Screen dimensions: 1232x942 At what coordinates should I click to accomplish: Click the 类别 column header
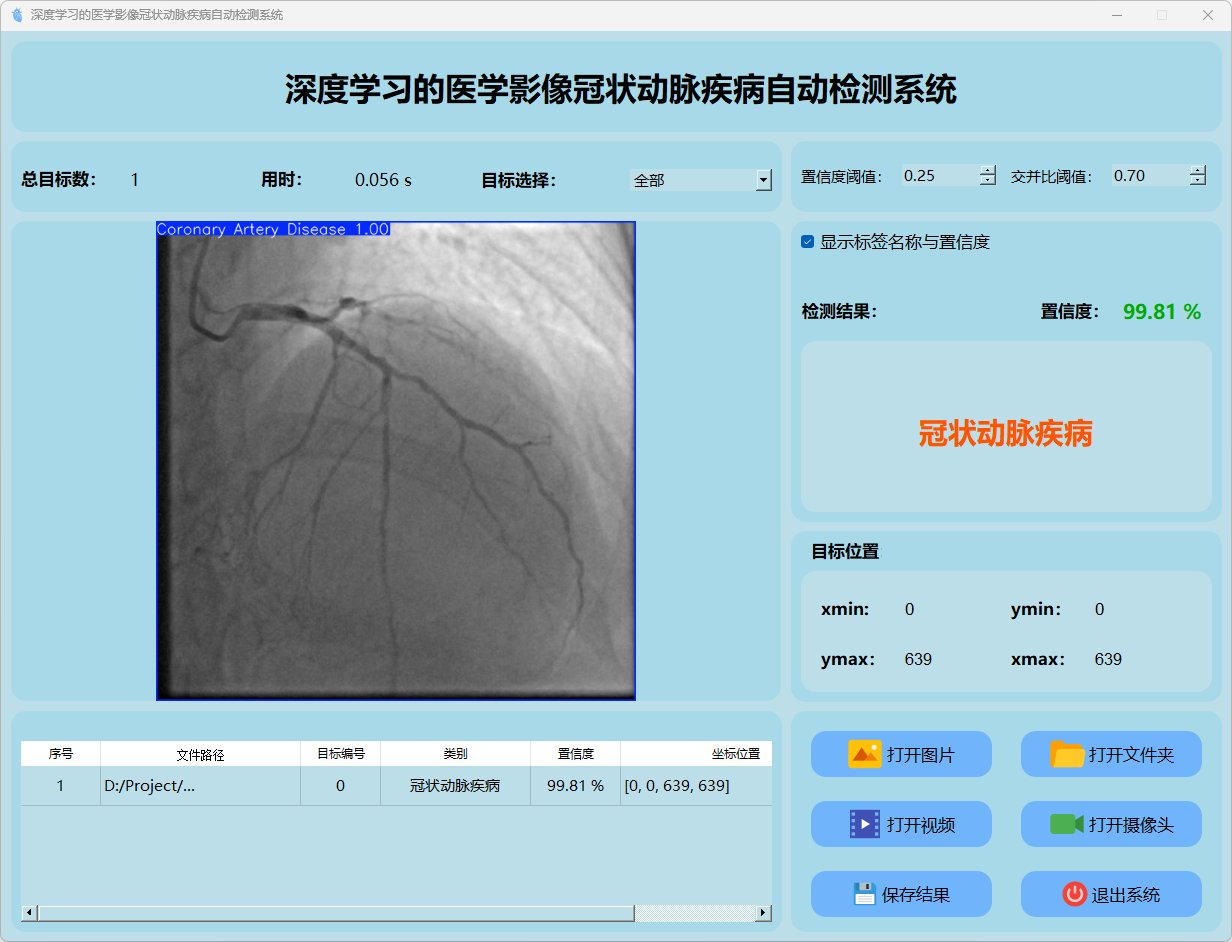pos(455,754)
